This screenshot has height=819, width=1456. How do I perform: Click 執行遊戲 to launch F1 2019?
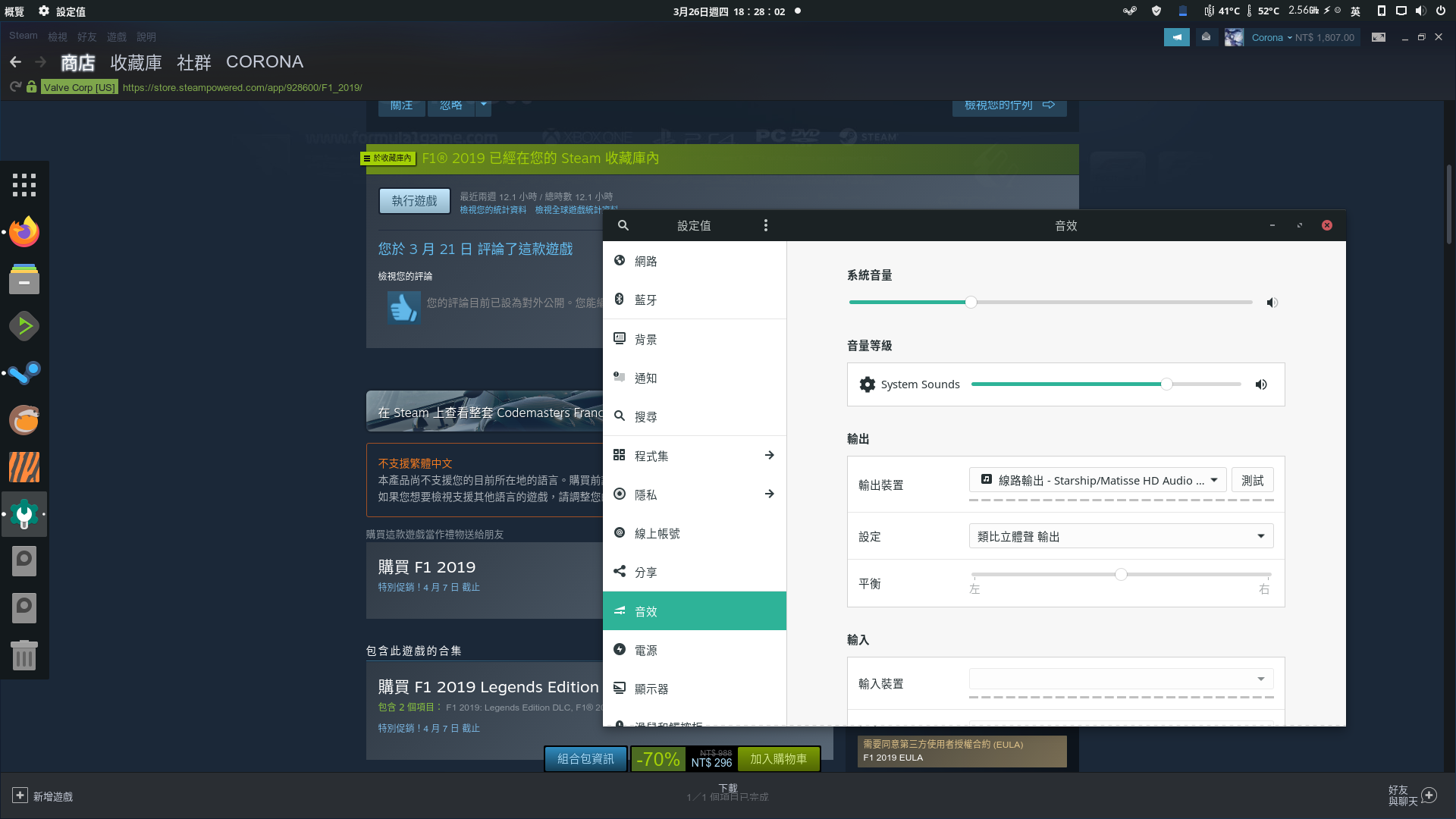coord(414,201)
